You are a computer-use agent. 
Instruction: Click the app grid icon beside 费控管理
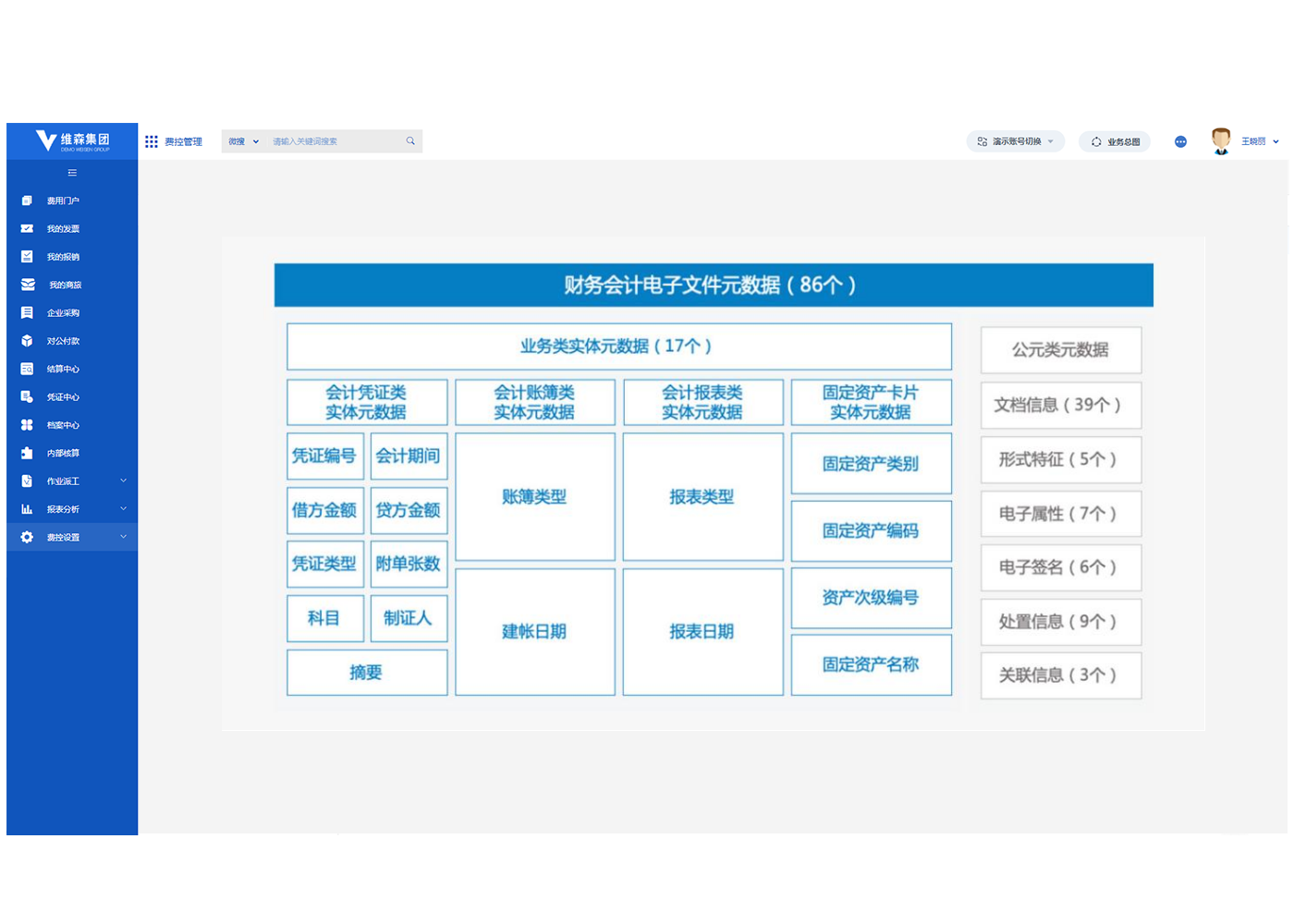(152, 141)
